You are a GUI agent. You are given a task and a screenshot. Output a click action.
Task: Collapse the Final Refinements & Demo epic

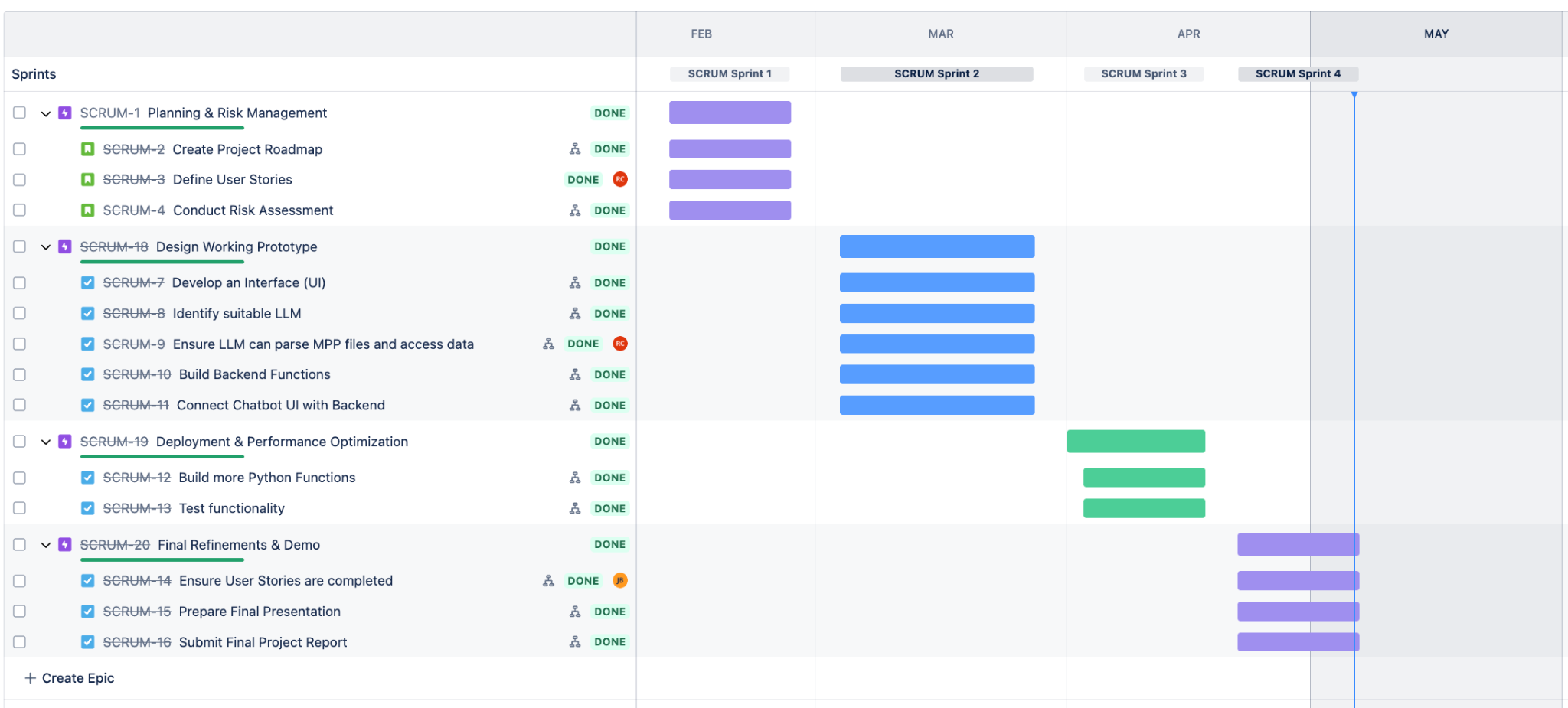[x=46, y=545]
